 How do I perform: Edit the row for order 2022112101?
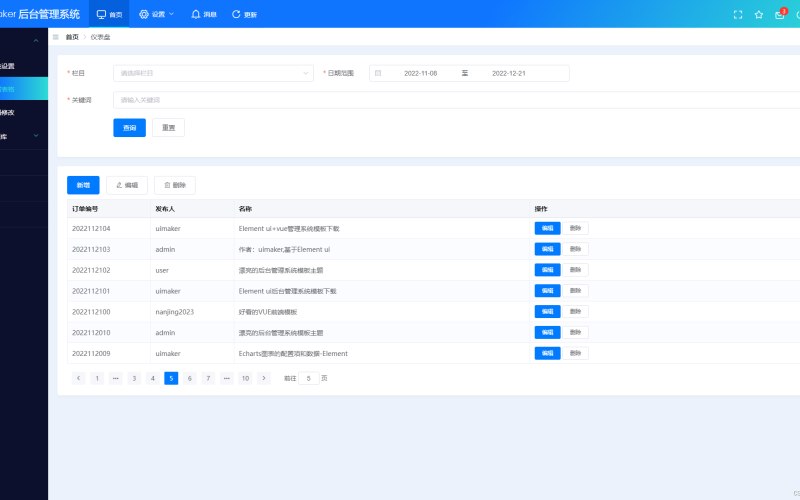547,291
